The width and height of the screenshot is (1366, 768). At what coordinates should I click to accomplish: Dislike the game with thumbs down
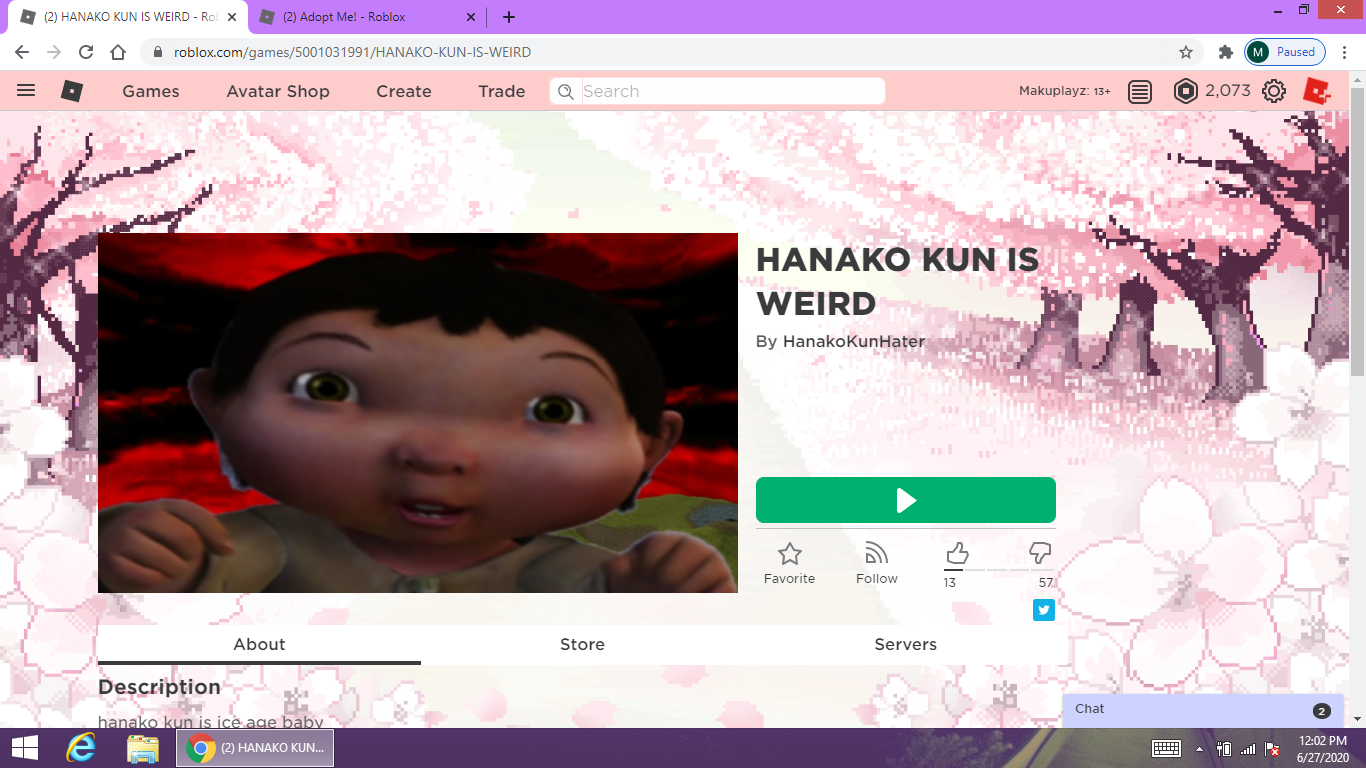click(x=1040, y=553)
